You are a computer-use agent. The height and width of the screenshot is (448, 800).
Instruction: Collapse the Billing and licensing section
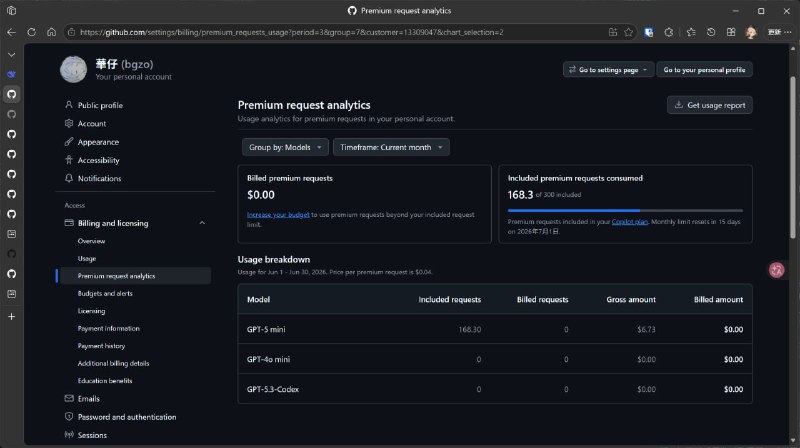[x=202, y=223]
